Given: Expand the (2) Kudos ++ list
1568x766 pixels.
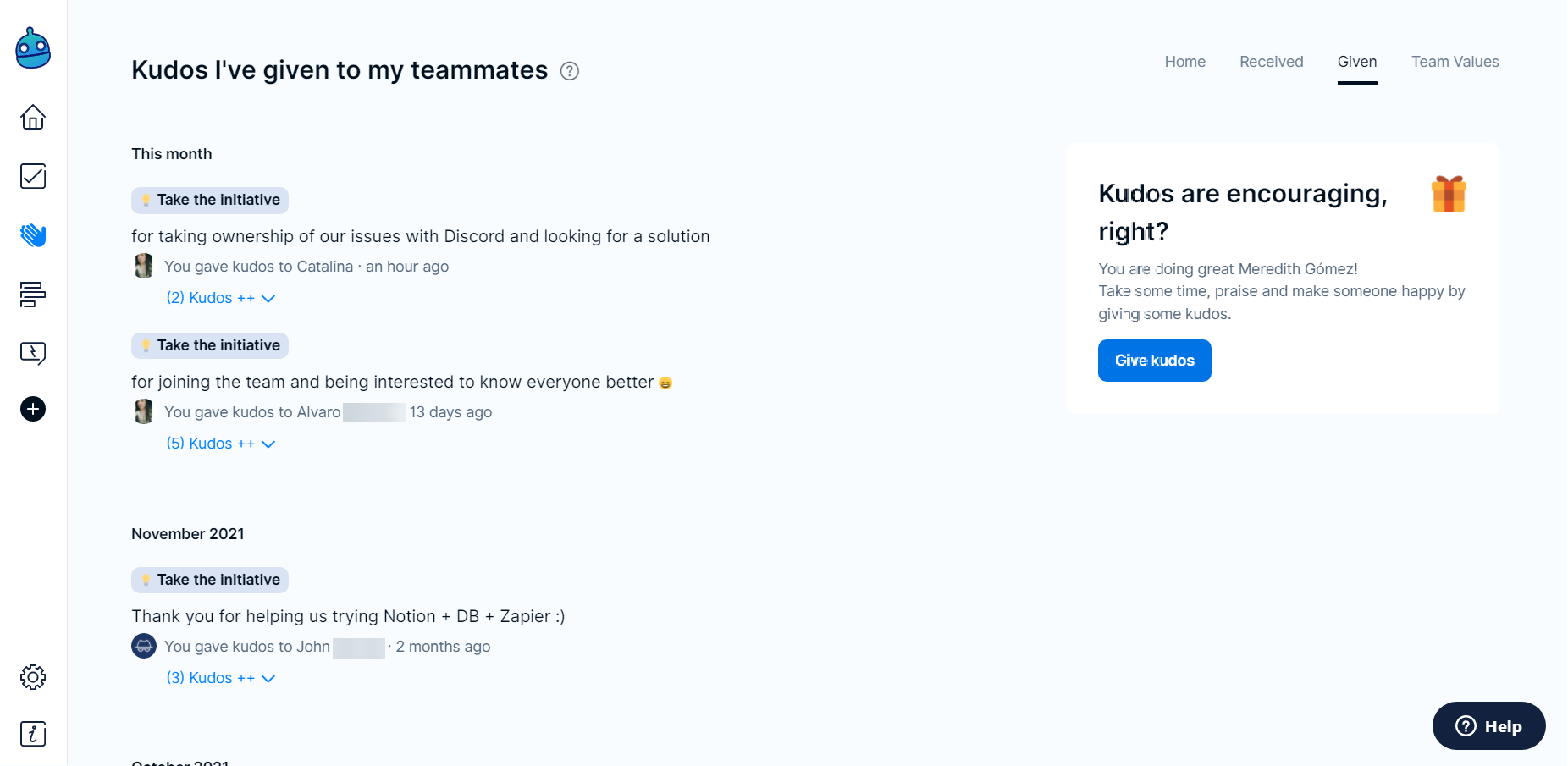Looking at the screenshot, I should tap(220, 298).
